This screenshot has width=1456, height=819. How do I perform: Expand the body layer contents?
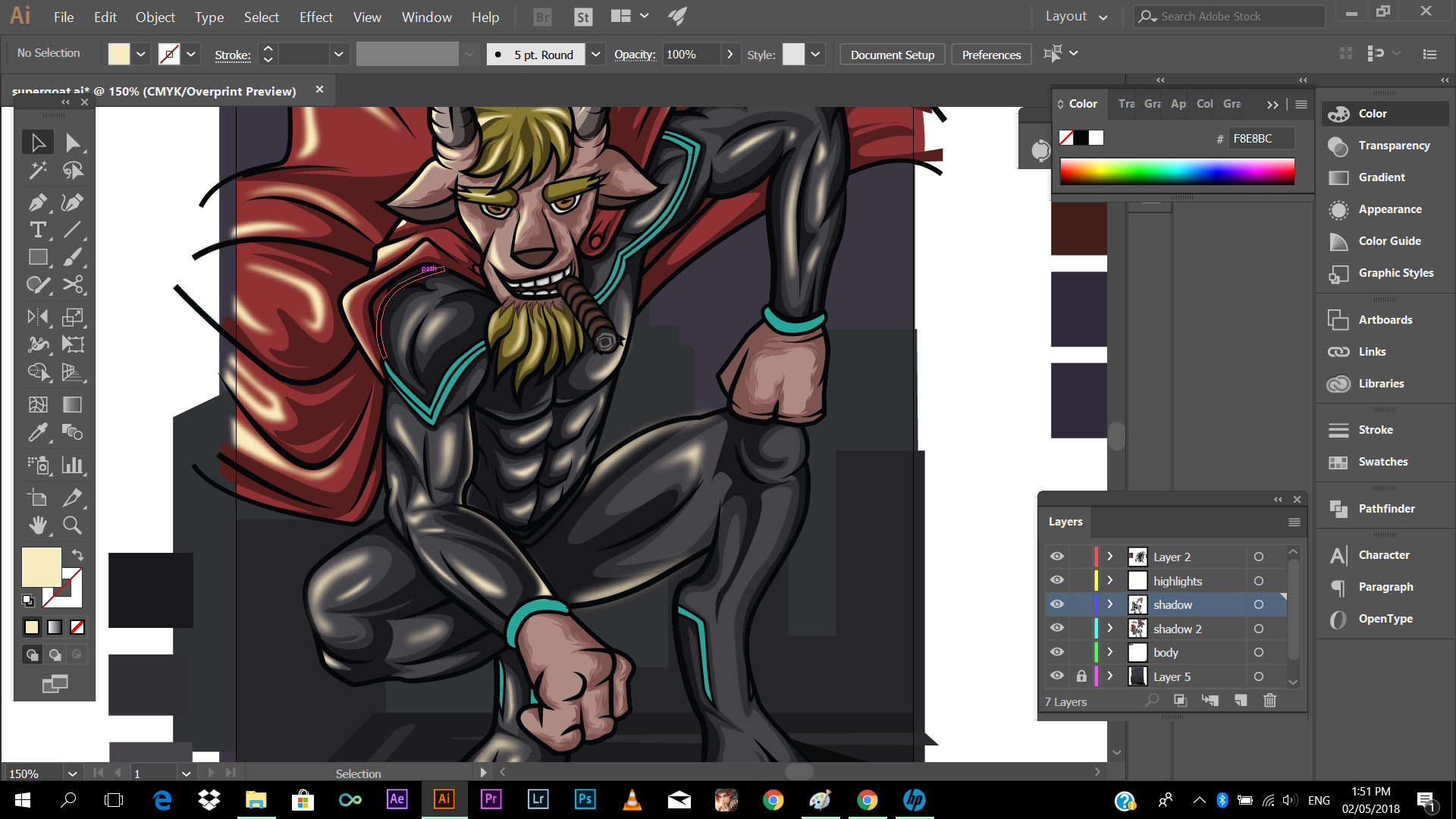(1110, 652)
